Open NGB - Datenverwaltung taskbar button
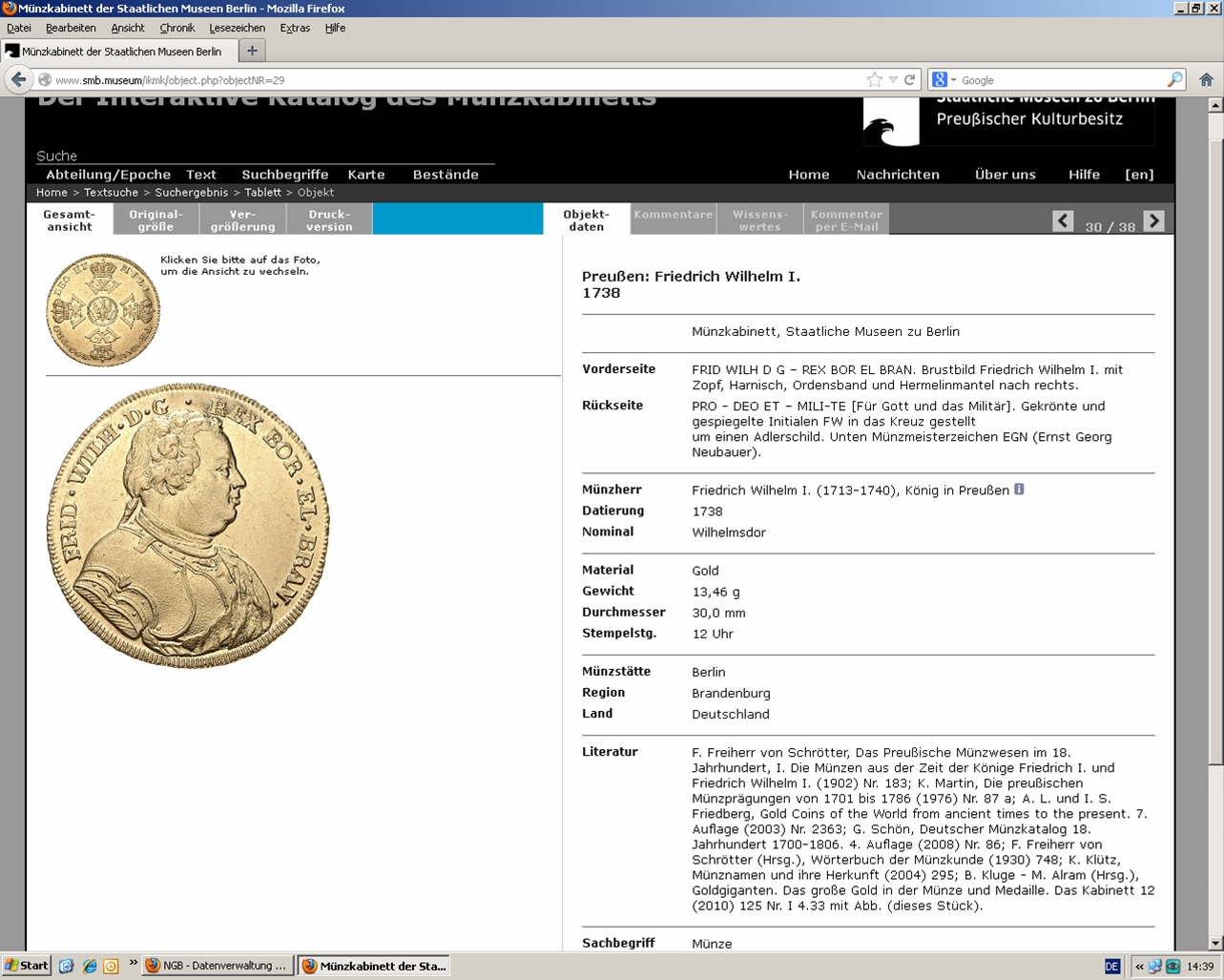This screenshot has width=1224, height=980. [218, 966]
